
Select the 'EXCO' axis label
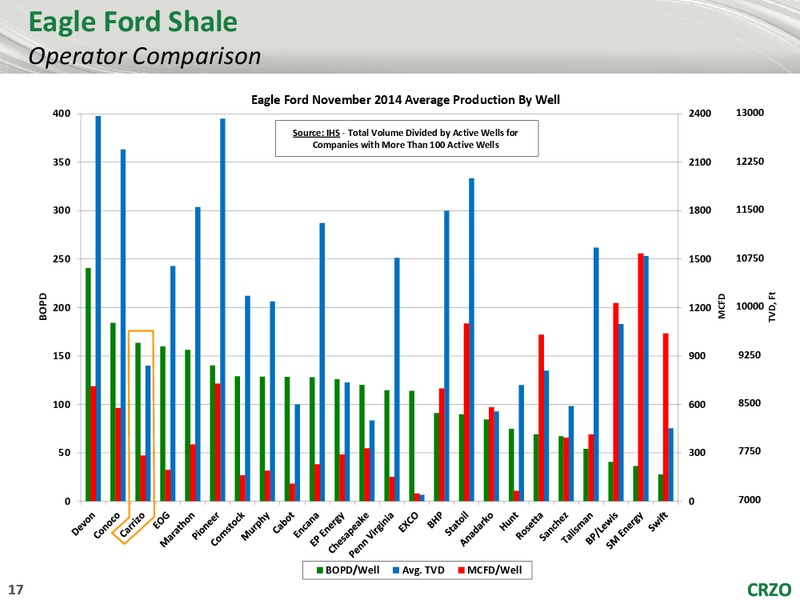coord(409,522)
